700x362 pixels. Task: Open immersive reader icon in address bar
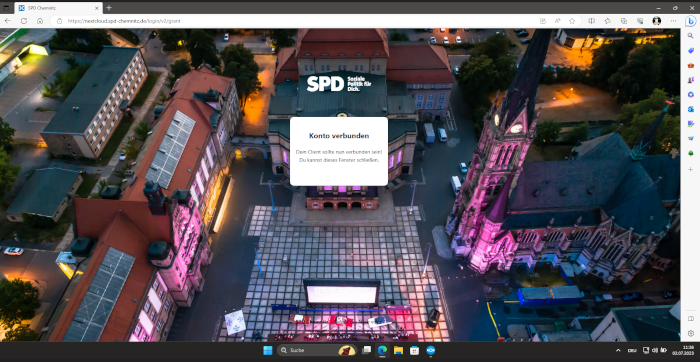coord(543,21)
